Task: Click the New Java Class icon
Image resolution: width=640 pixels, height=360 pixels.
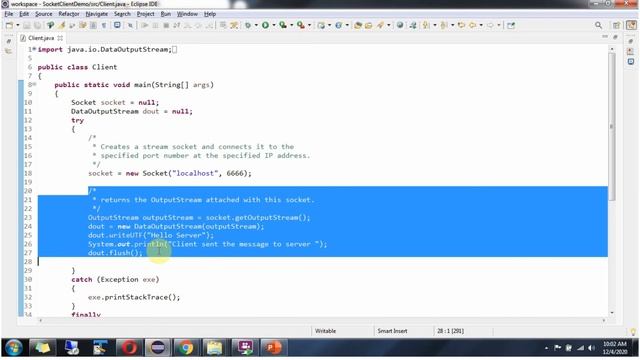Action: 338,25
